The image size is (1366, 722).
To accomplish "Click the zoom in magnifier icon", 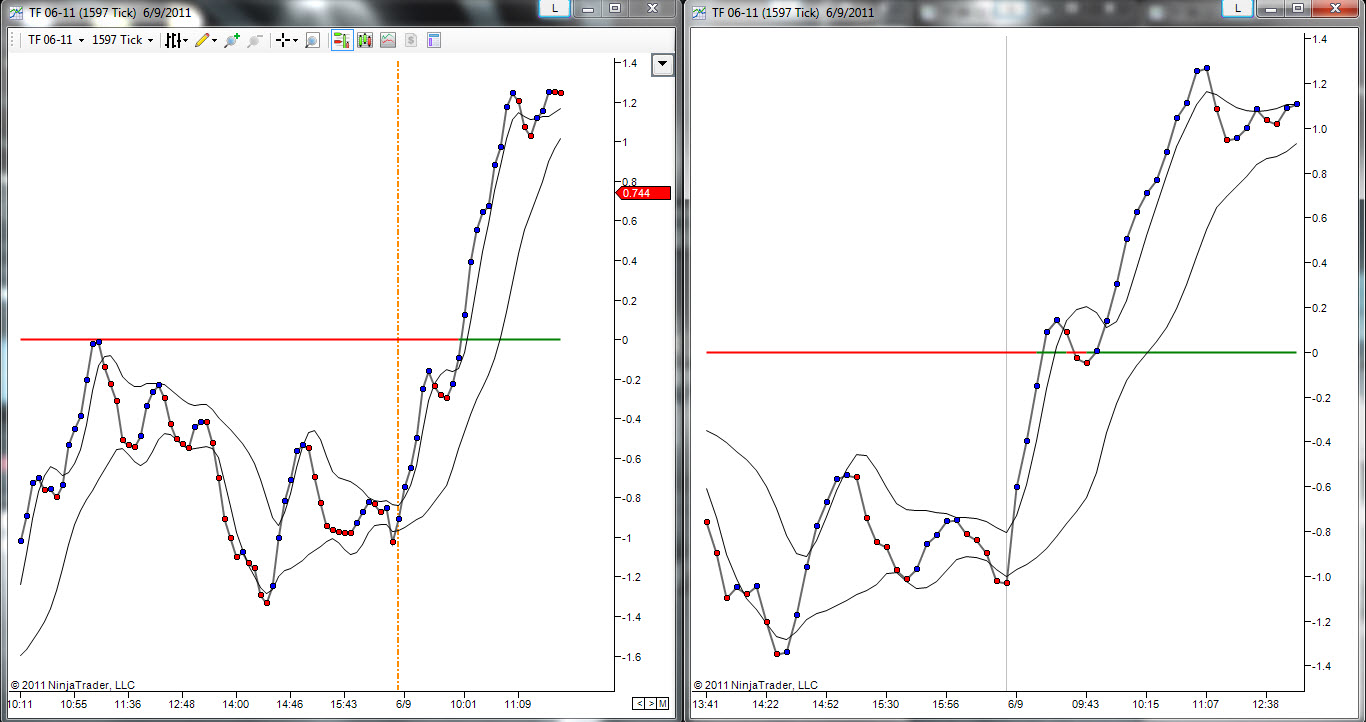I will (232, 40).
